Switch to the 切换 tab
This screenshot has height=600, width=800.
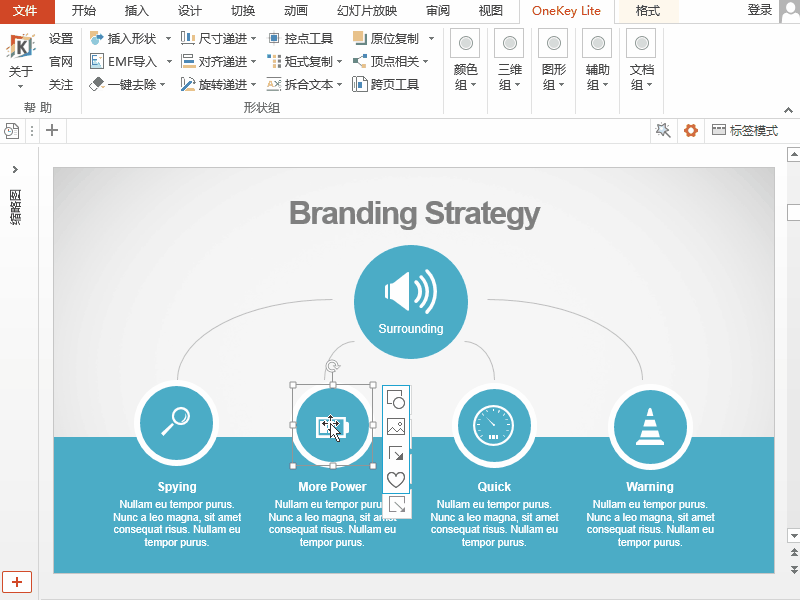click(x=243, y=11)
